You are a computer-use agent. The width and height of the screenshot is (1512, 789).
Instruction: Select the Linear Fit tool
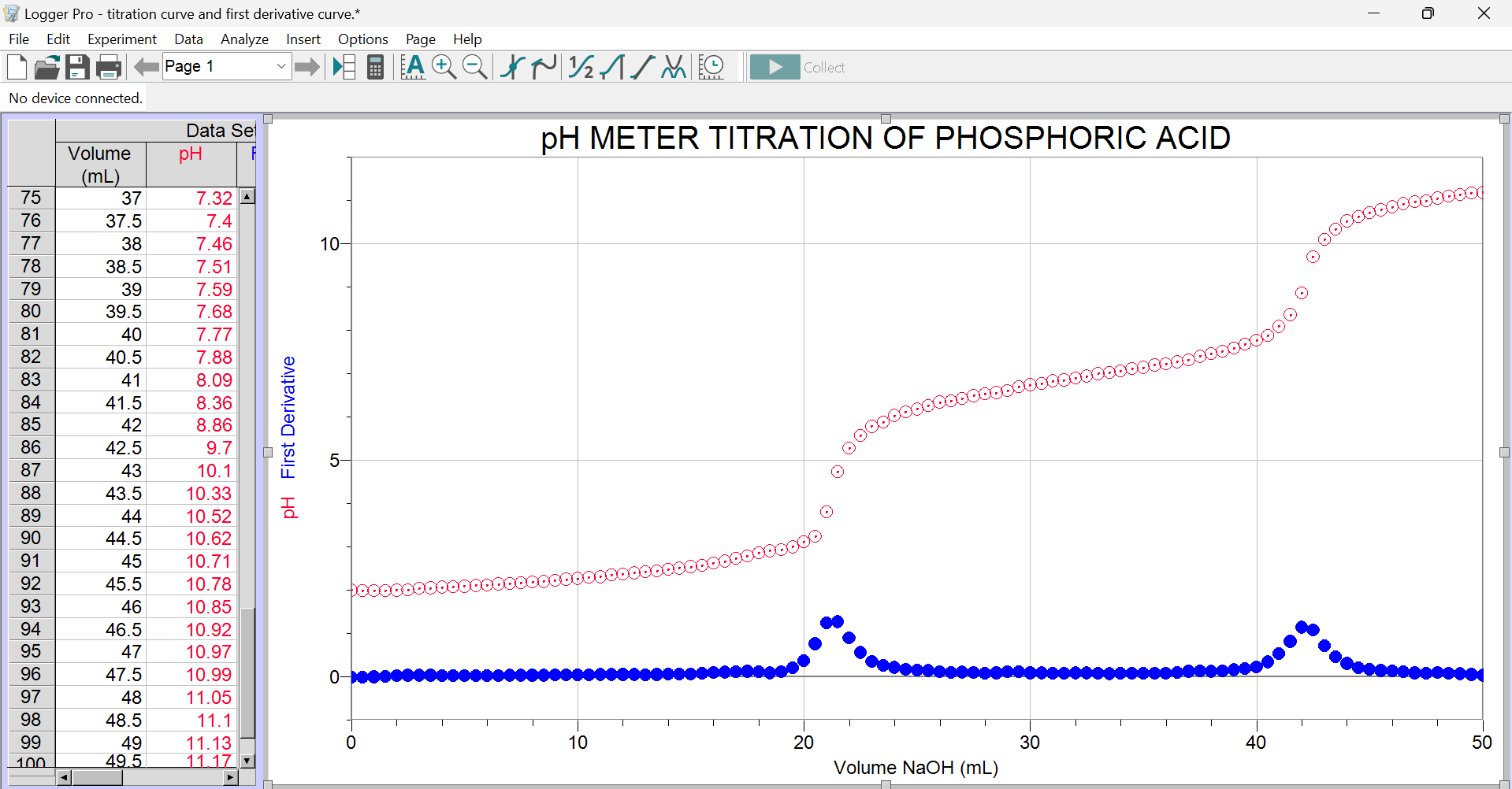pyautogui.click(x=642, y=67)
